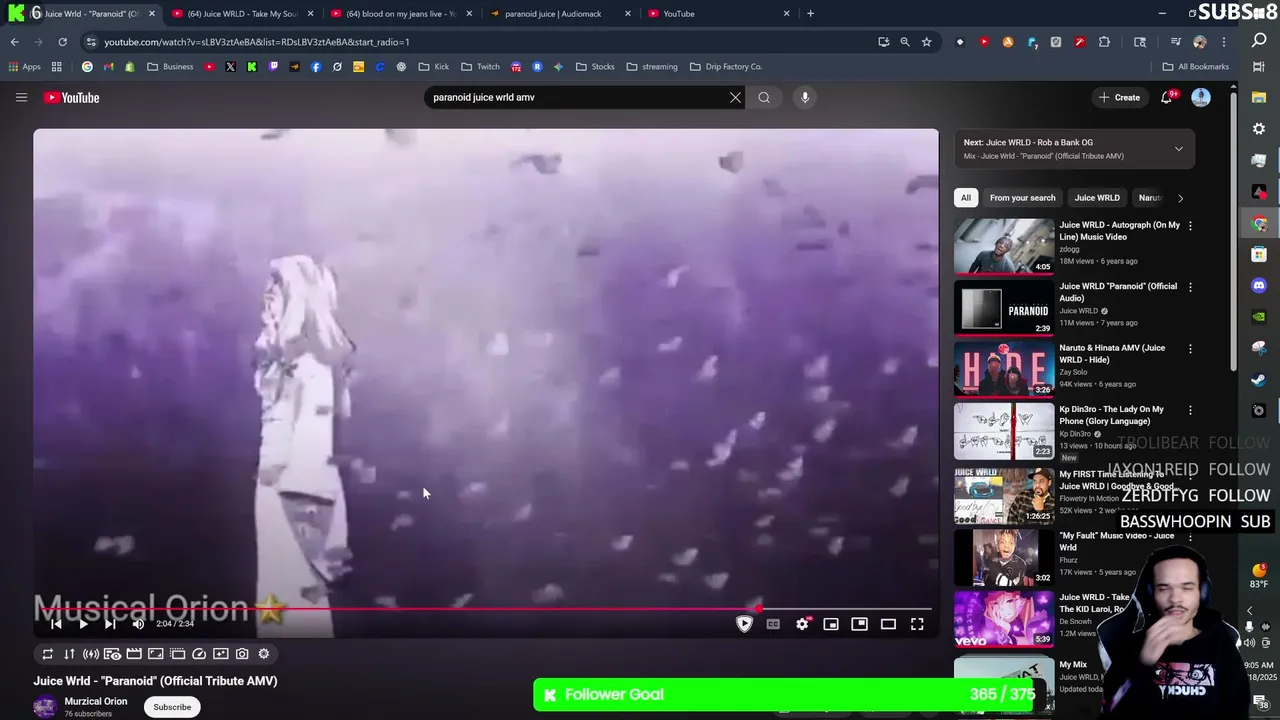Go to the previous video in the player
The width and height of the screenshot is (1280, 720).
click(56, 624)
